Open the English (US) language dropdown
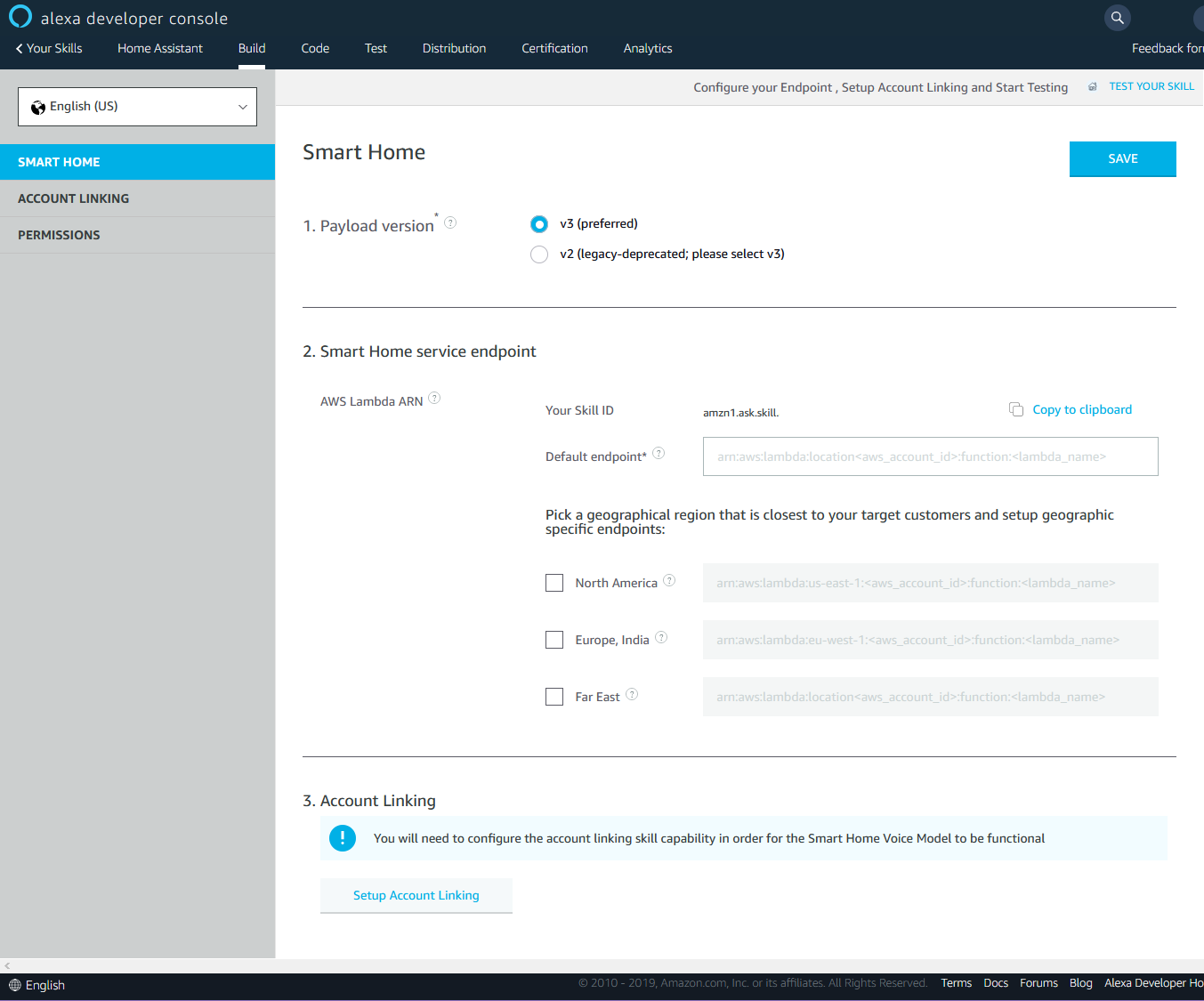 click(x=137, y=107)
